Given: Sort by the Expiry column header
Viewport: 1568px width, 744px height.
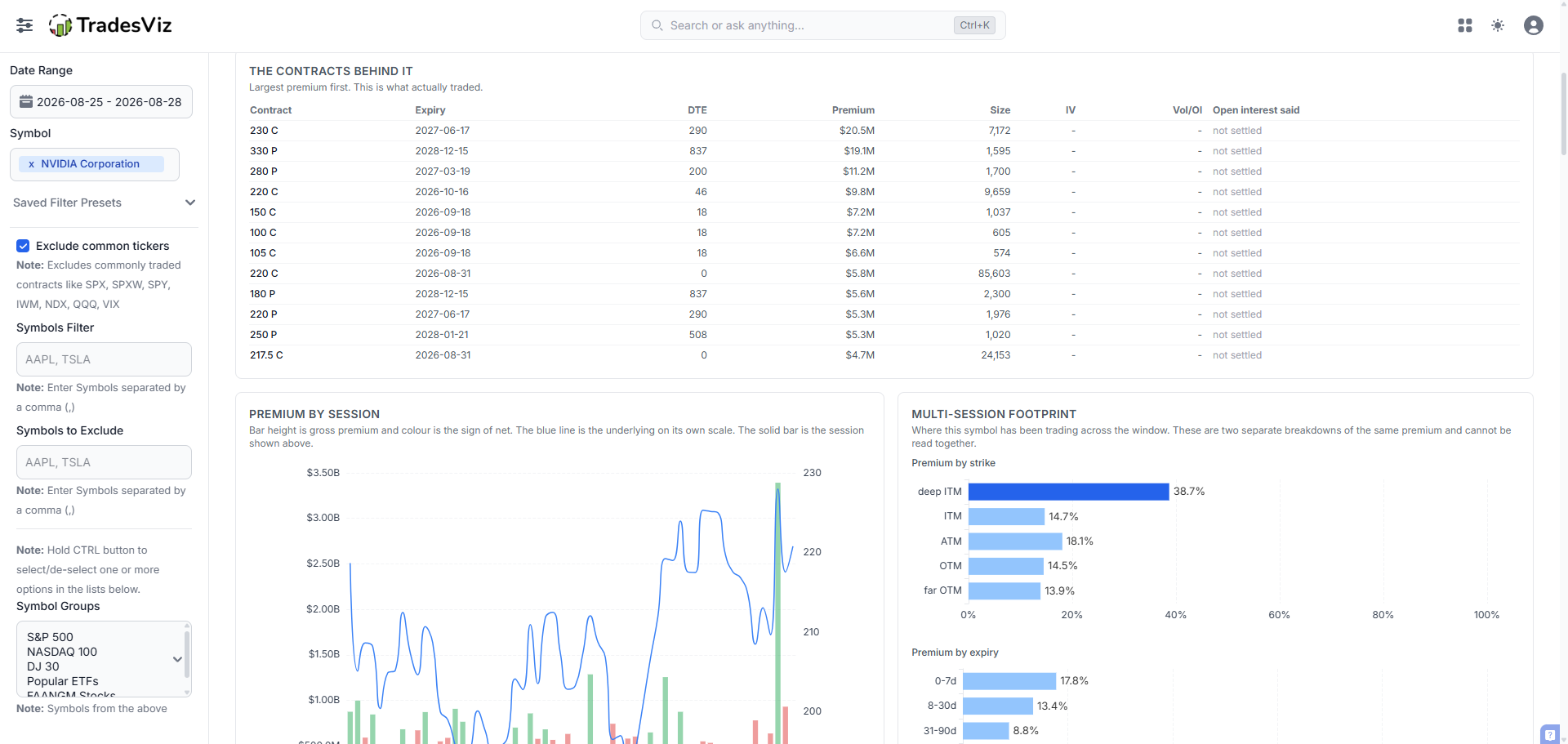Looking at the screenshot, I should [430, 110].
